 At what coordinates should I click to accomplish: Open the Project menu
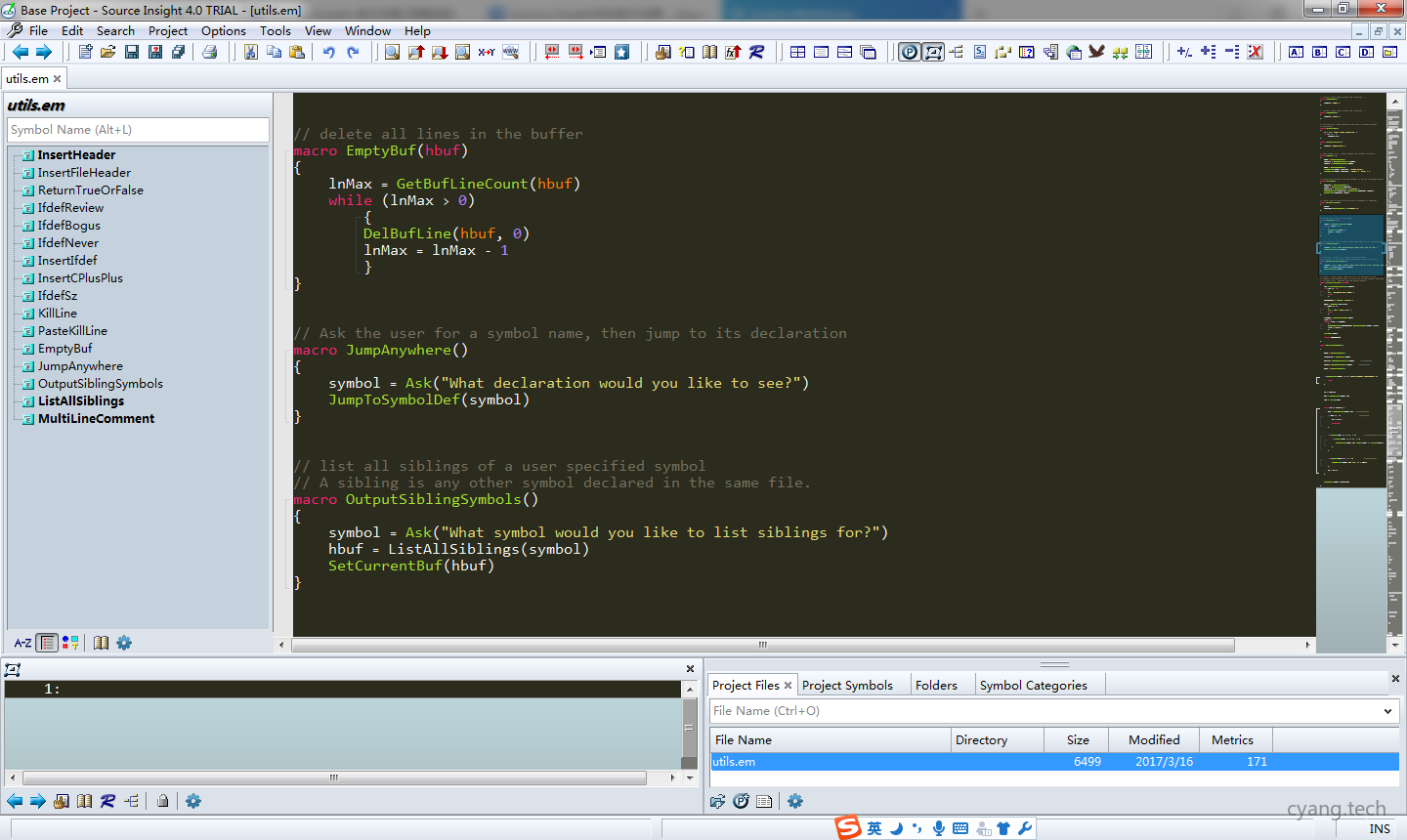click(168, 30)
